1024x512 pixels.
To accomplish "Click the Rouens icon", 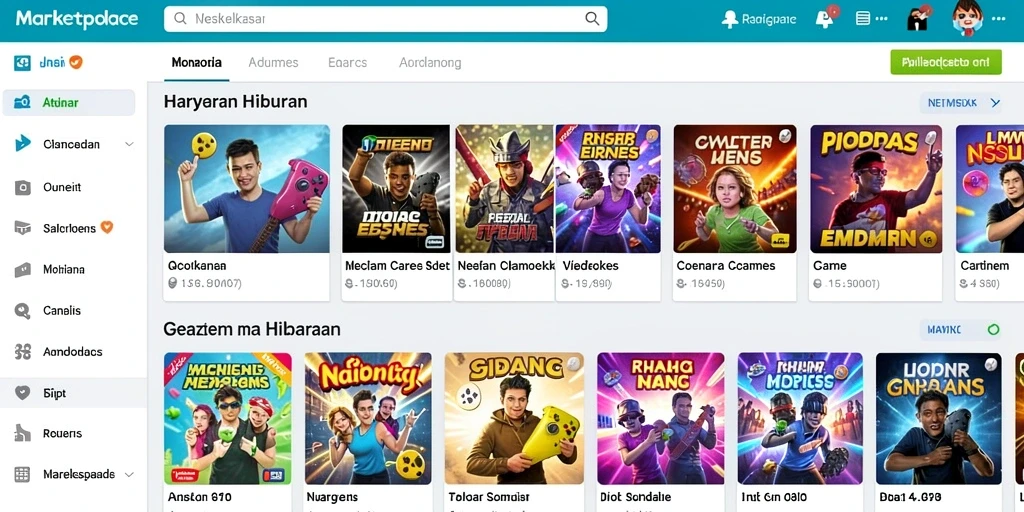I will pos(22,433).
